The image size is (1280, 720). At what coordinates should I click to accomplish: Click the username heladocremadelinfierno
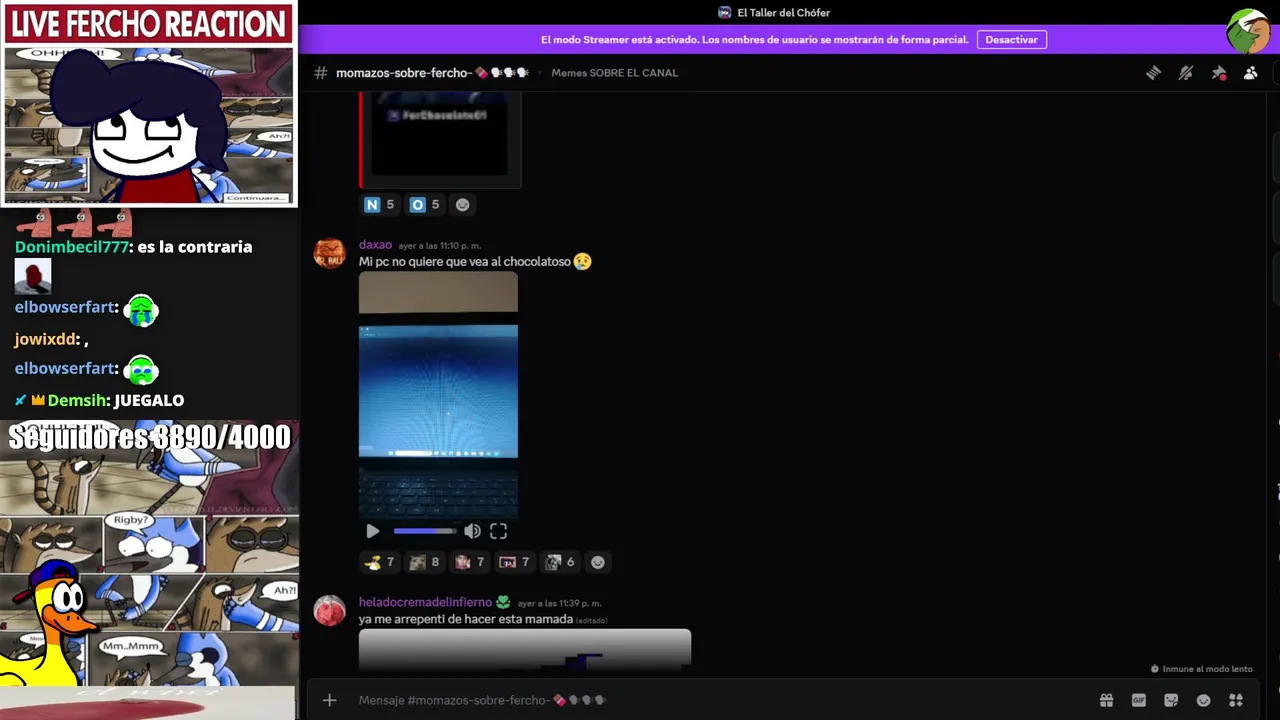click(425, 602)
